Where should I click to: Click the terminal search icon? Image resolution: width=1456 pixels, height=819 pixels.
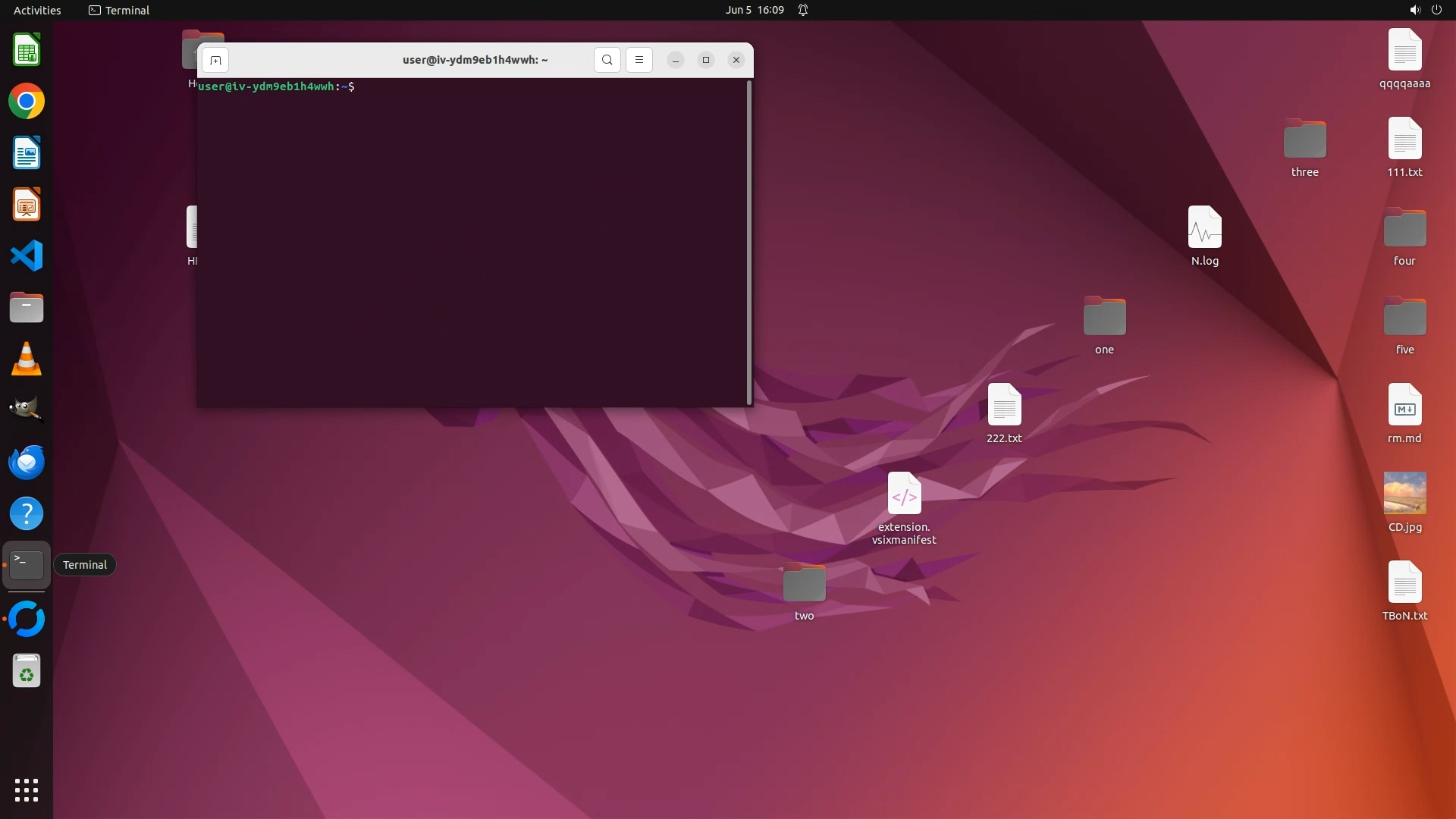607,60
